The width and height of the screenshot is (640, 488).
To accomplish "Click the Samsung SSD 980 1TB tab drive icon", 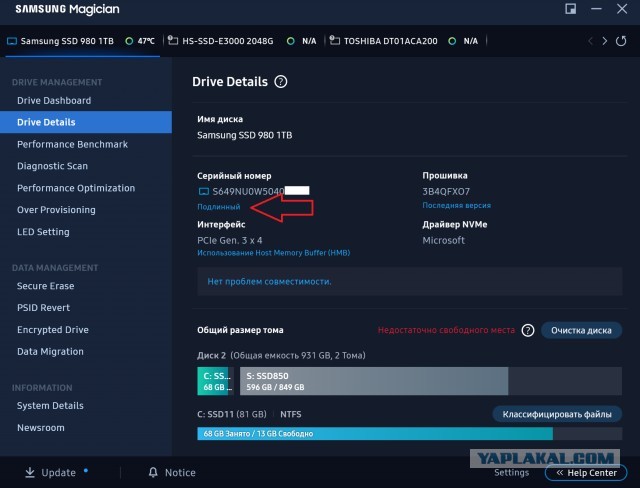I will coord(12,41).
